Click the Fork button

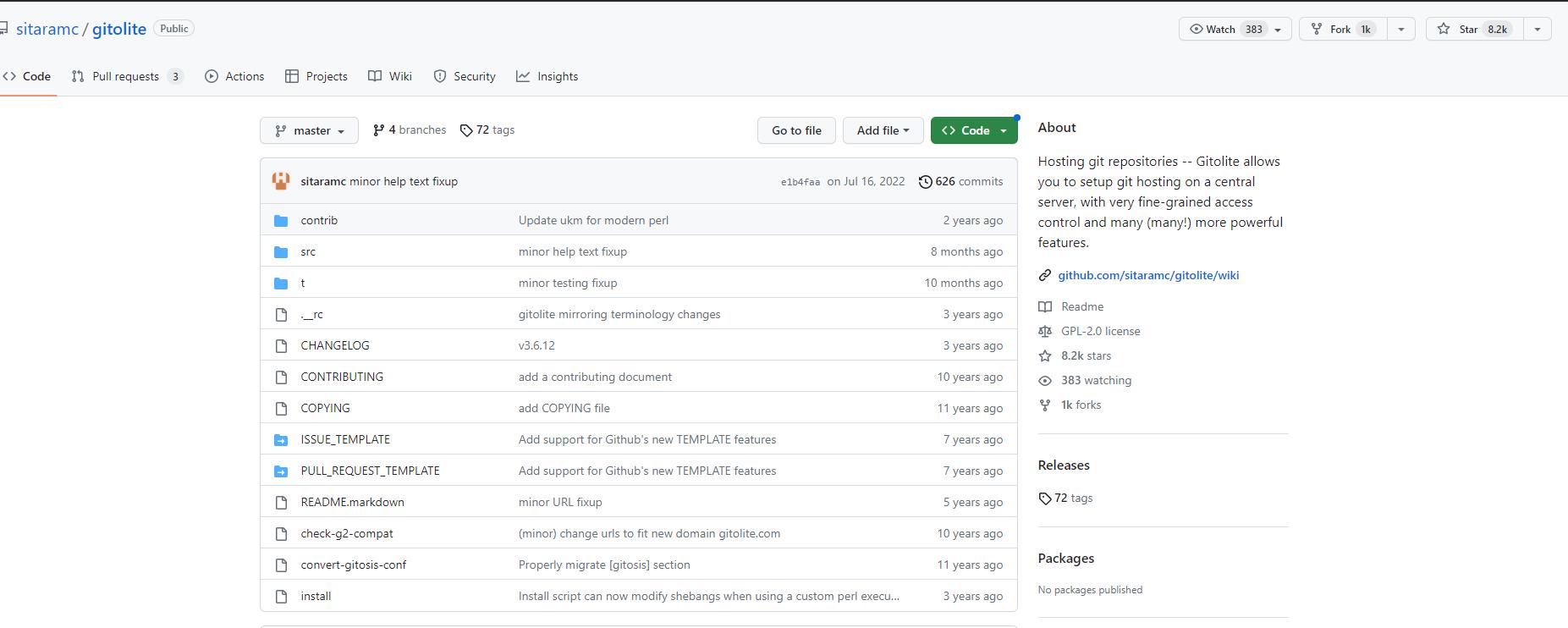click(x=1342, y=29)
